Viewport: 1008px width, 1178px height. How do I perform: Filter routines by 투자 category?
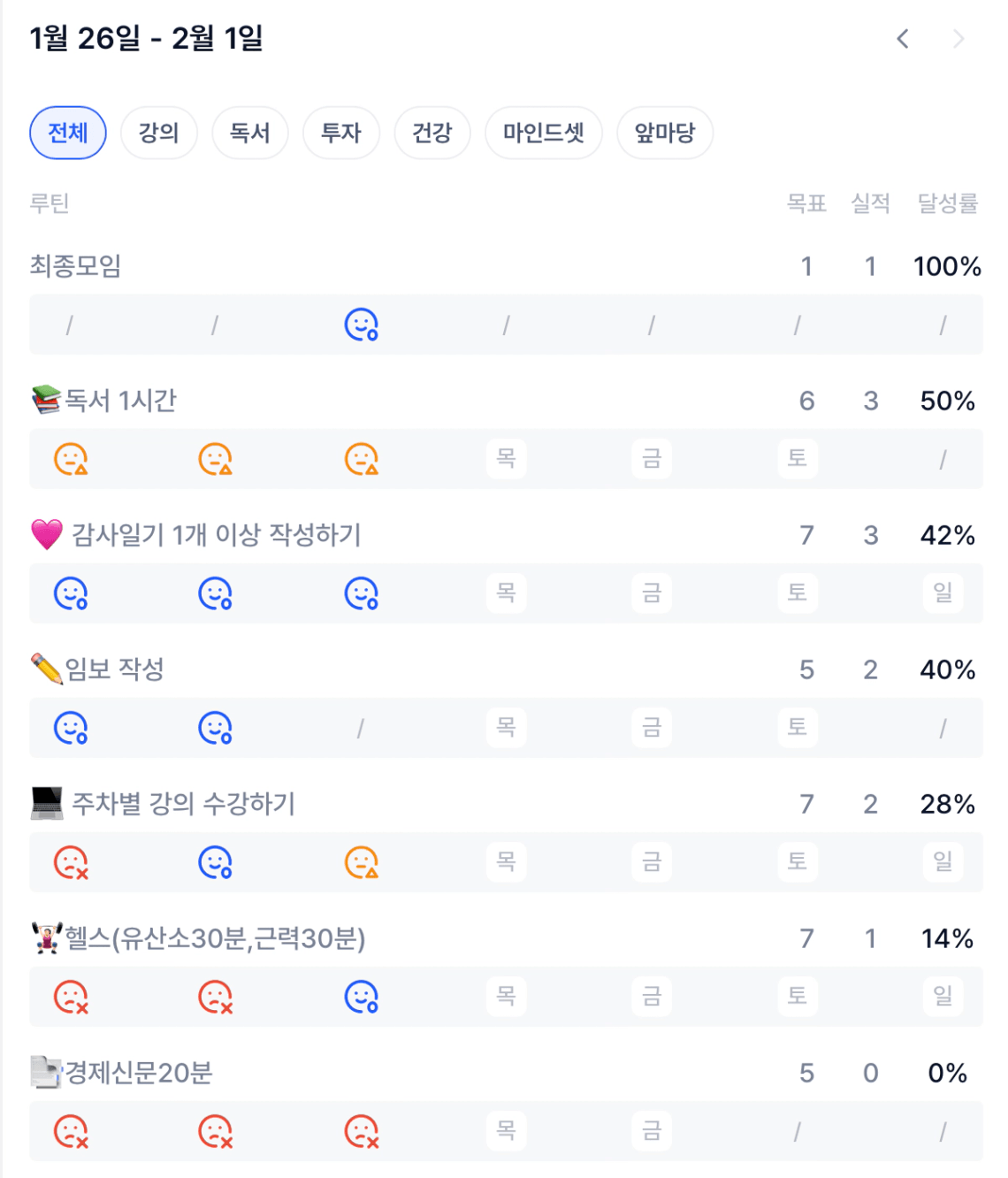341,134
